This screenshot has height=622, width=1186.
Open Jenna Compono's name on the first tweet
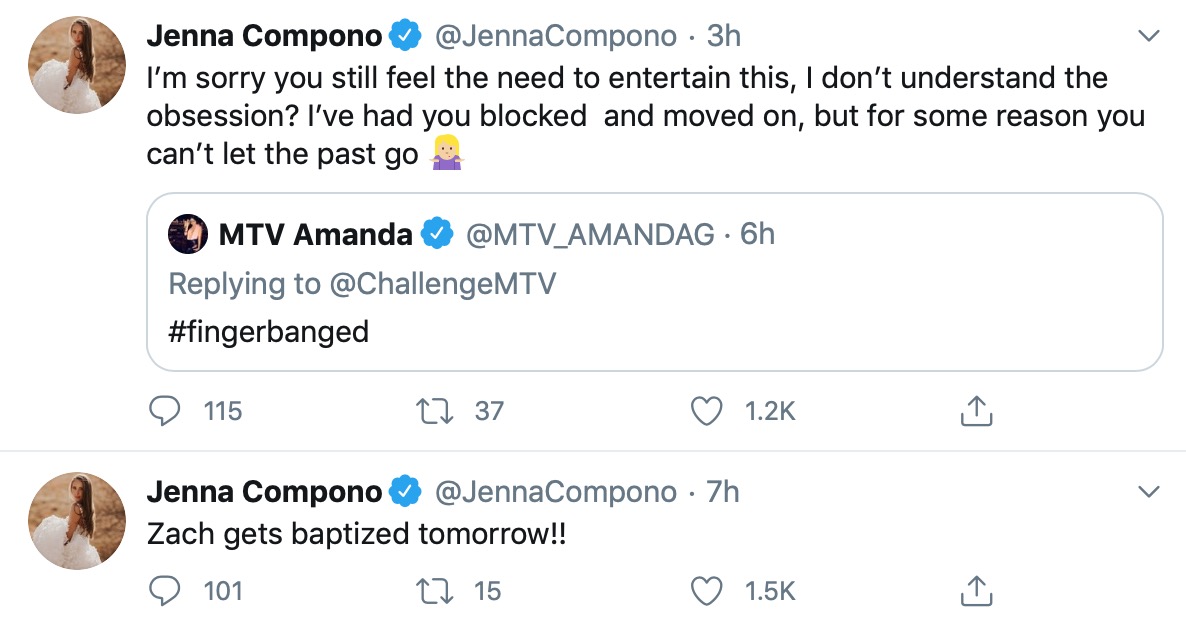pos(265,36)
